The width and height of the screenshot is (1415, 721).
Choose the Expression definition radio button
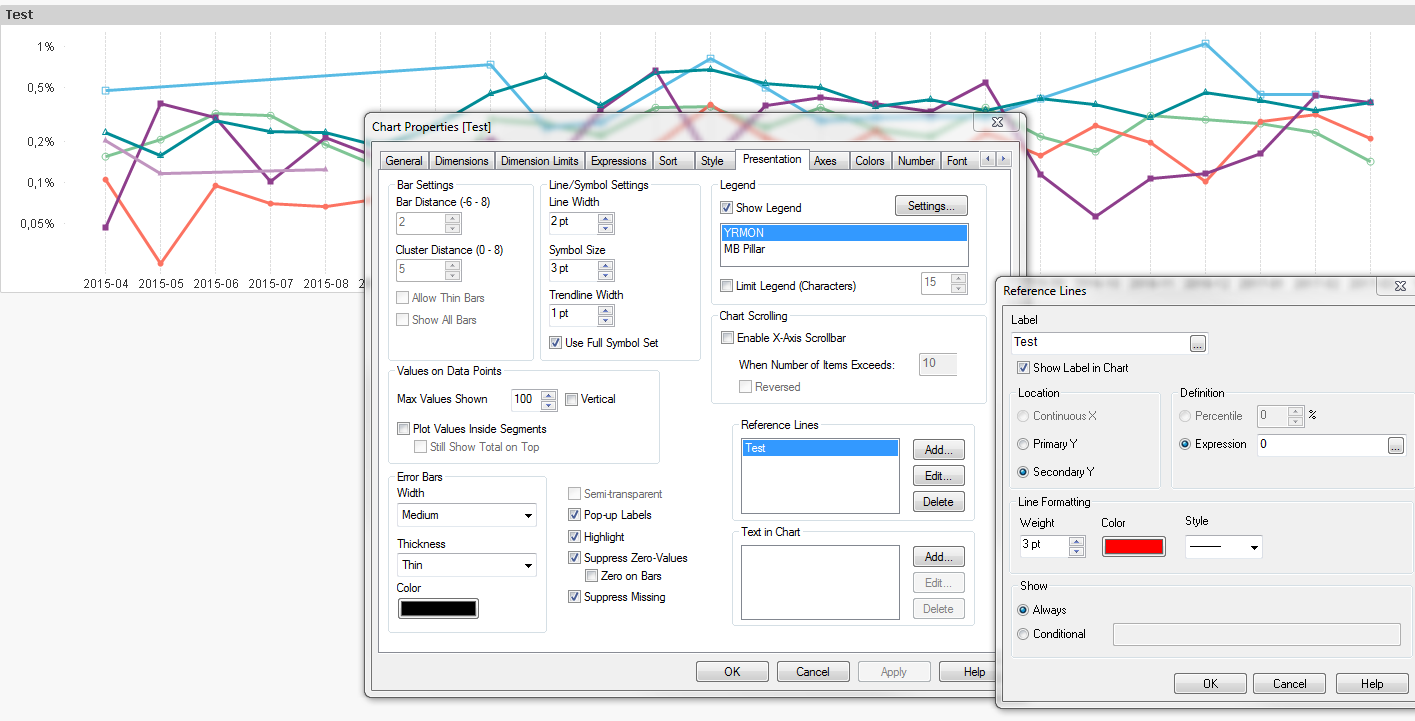click(x=1185, y=444)
